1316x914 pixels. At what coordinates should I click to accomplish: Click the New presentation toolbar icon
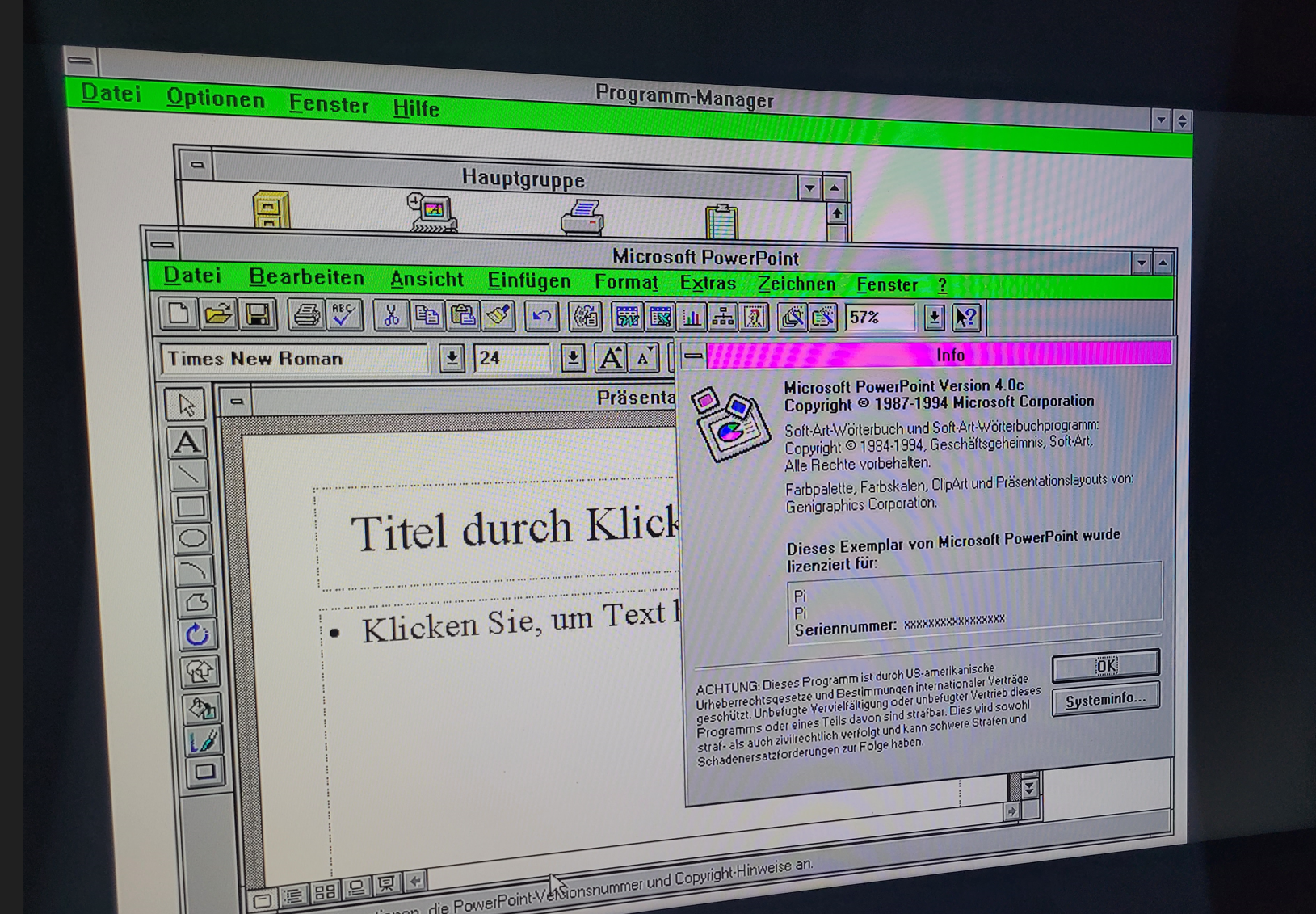pyautogui.click(x=179, y=314)
